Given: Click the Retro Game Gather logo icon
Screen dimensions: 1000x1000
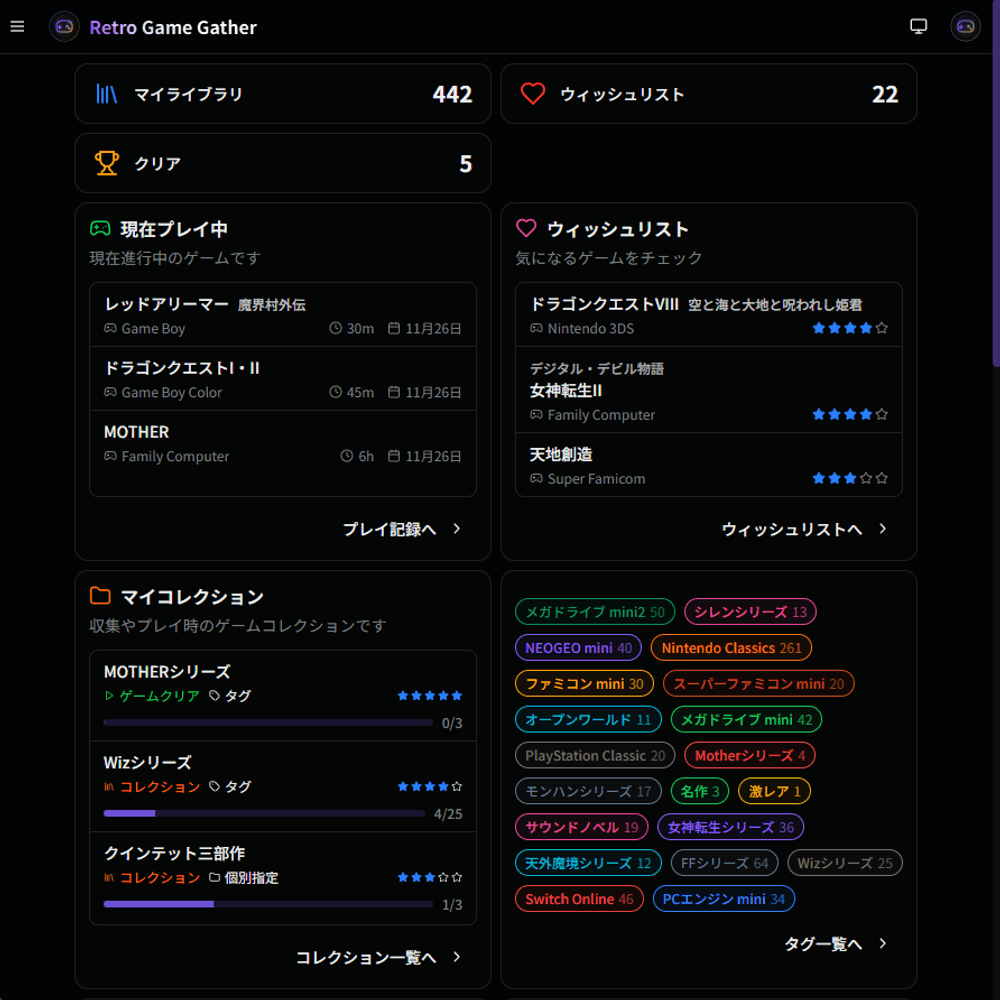Looking at the screenshot, I should (64, 27).
